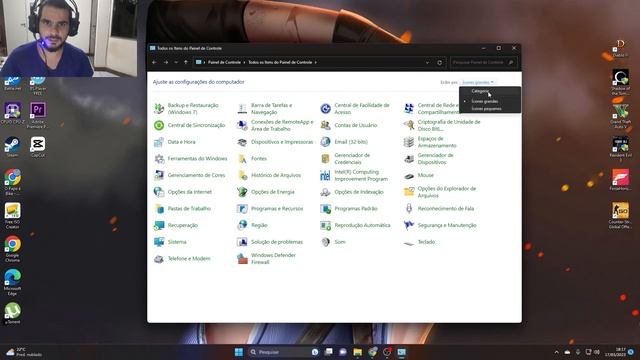Image resolution: width=640 pixels, height=360 pixels.
Task: Open Recuperação item
Action: coord(176,225)
